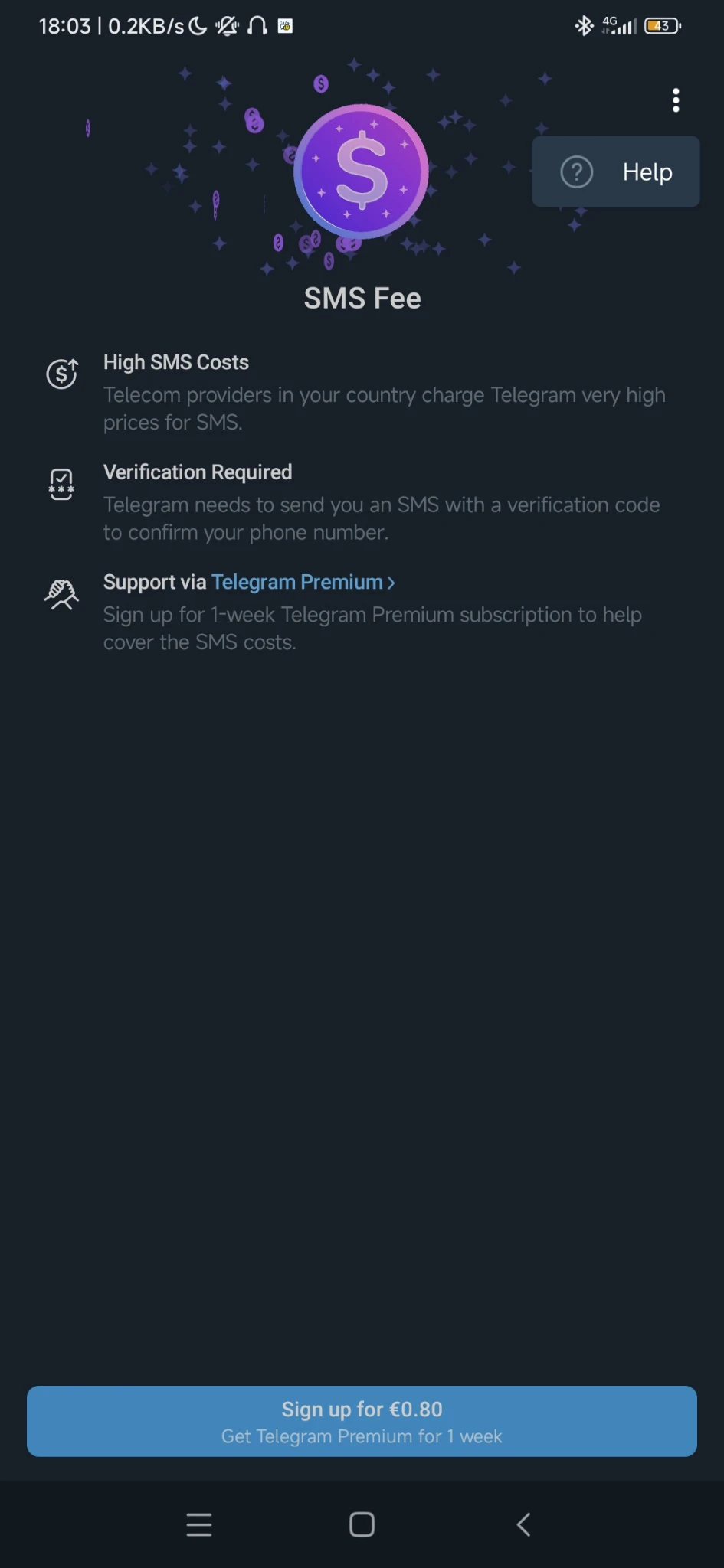Viewport: 724px width, 1568px height.
Task: Tap the battery level indicator
Action: [x=662, y=25]
